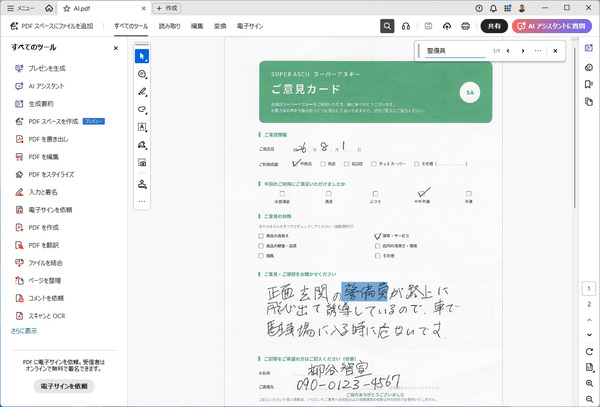Switch to the 電子サイン tab
This screenshot has height=407, width=600.
(250, 26)
